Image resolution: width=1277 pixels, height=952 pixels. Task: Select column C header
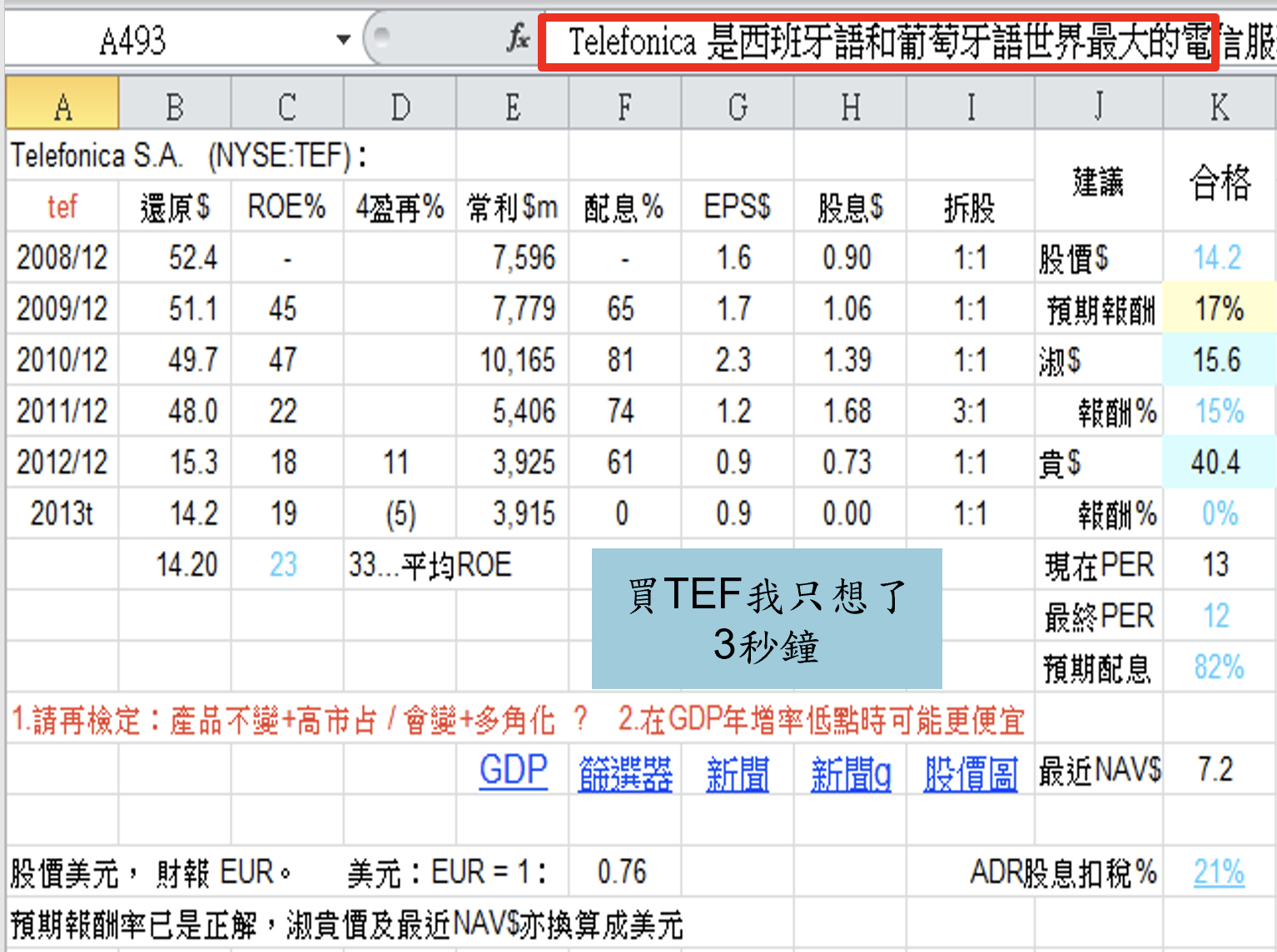[287, 103]
